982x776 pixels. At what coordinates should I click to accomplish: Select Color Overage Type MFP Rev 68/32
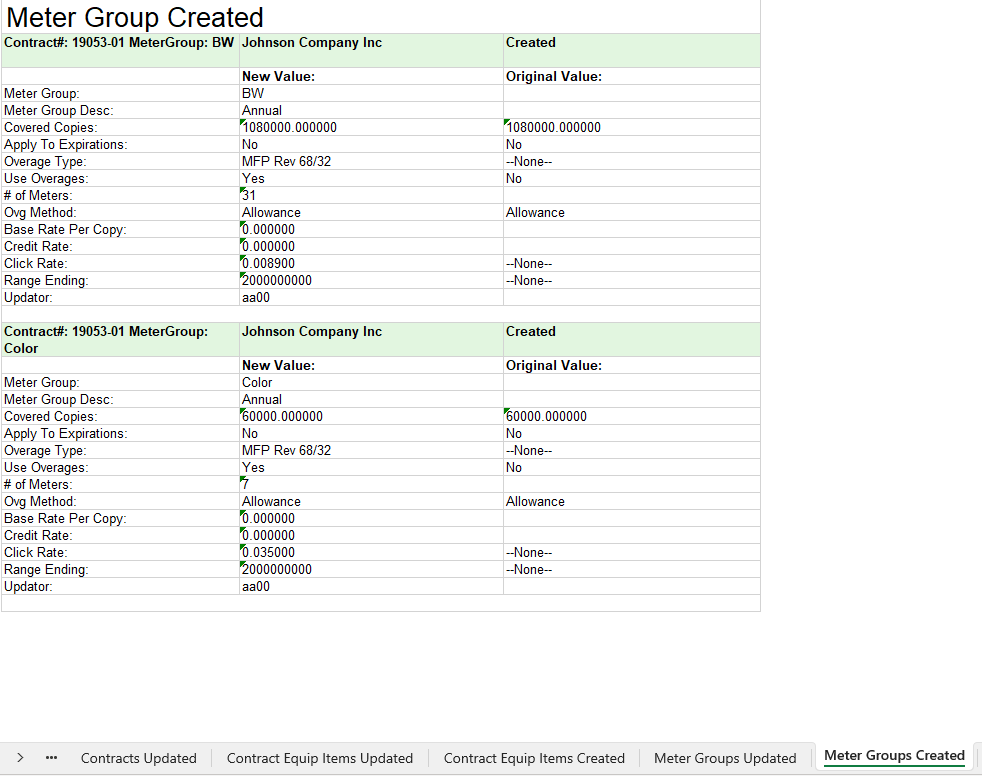(371, 450)
